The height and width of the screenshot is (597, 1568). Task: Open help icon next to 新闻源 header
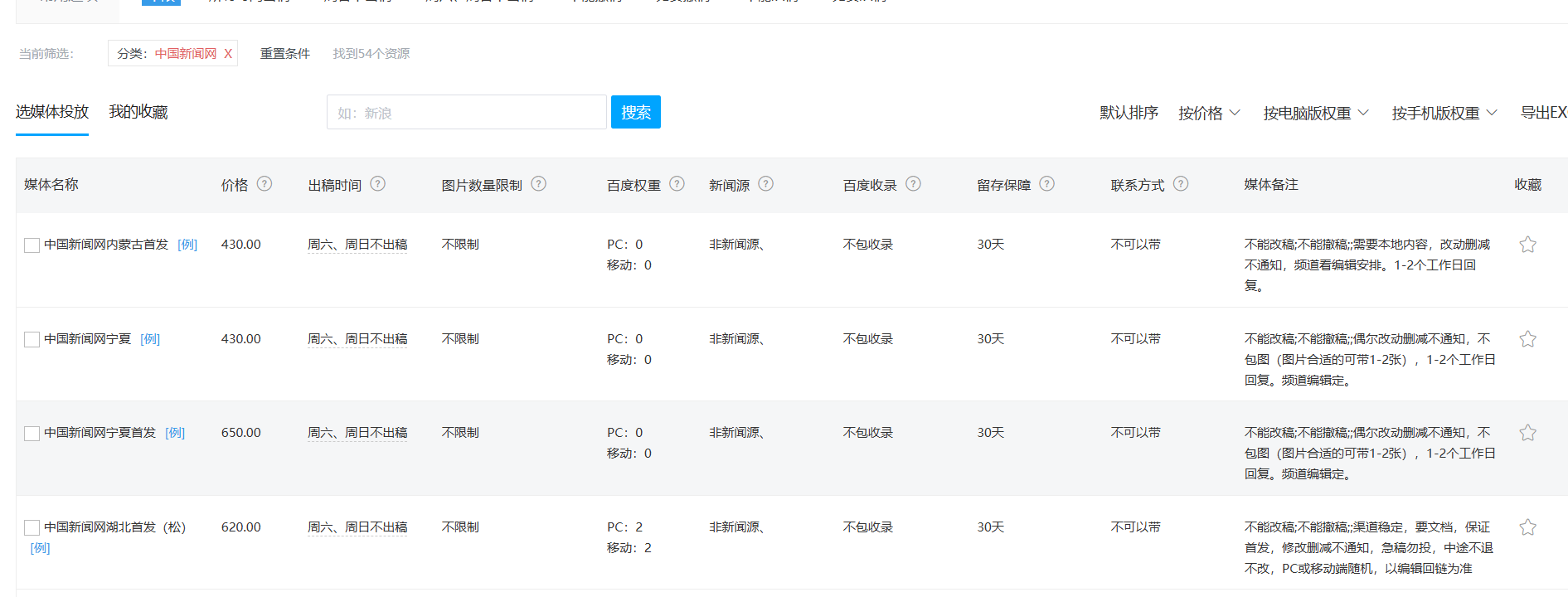click(x=766, y=184)
